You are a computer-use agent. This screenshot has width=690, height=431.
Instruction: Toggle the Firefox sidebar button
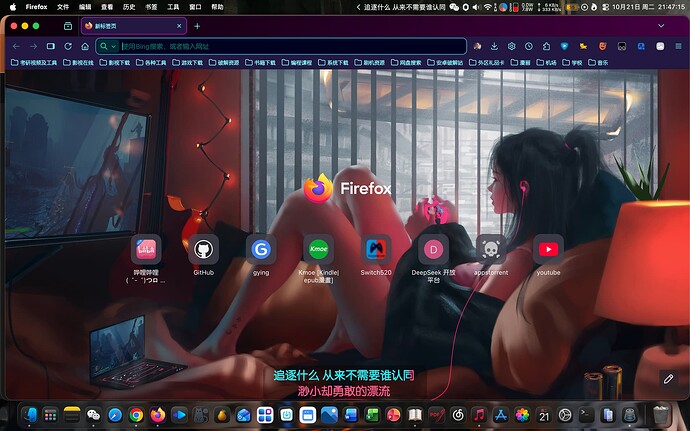pos(51,46)
